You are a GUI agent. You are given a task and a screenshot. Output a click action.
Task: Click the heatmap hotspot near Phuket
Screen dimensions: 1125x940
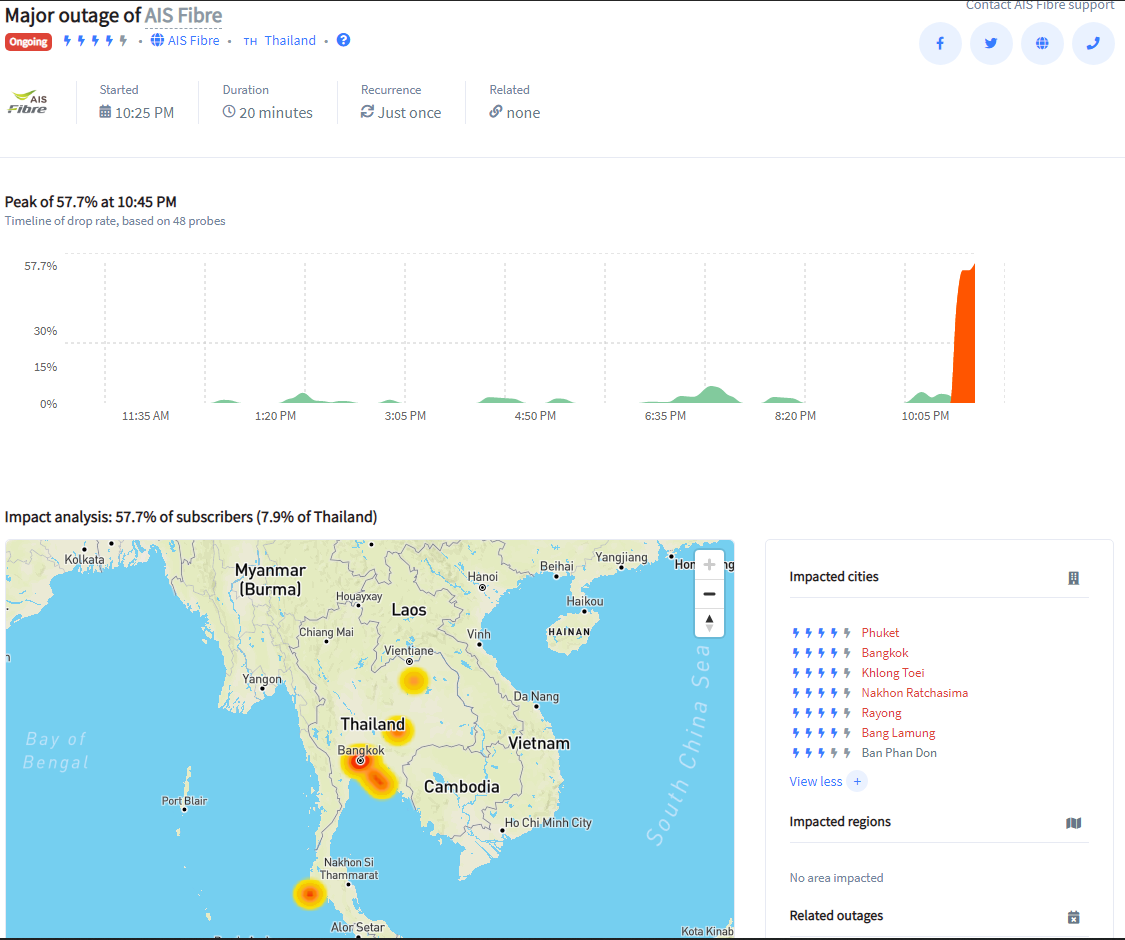point(309,894)
